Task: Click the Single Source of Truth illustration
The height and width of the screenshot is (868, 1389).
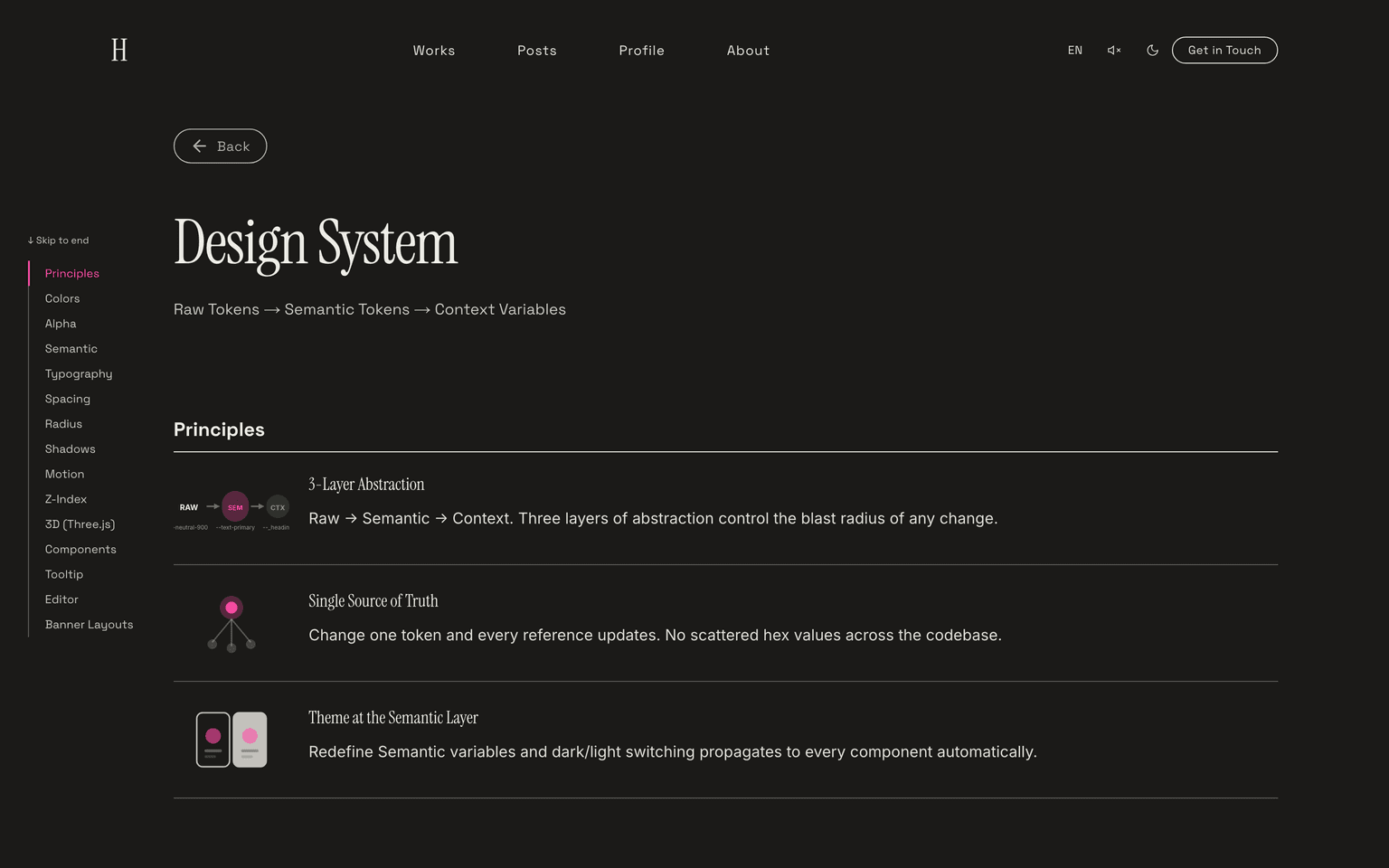Action: point(231,624)
